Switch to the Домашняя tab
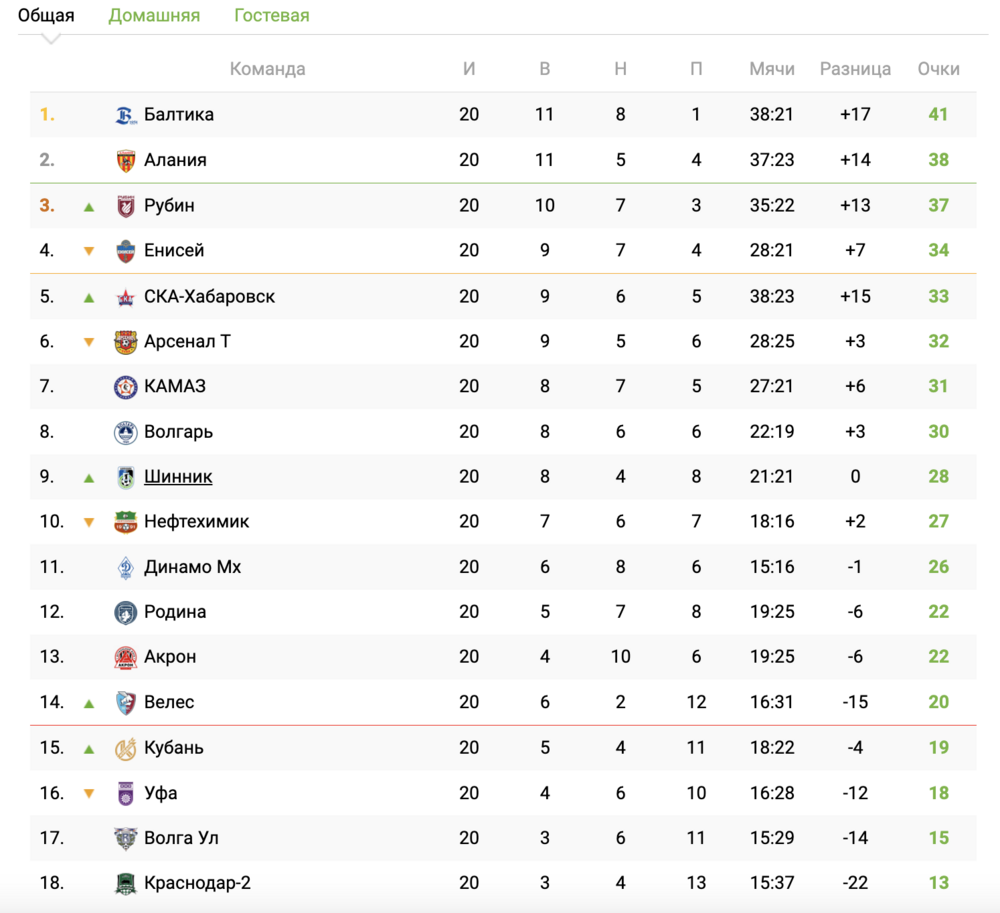1000x913 pixels. coord(154,15)
